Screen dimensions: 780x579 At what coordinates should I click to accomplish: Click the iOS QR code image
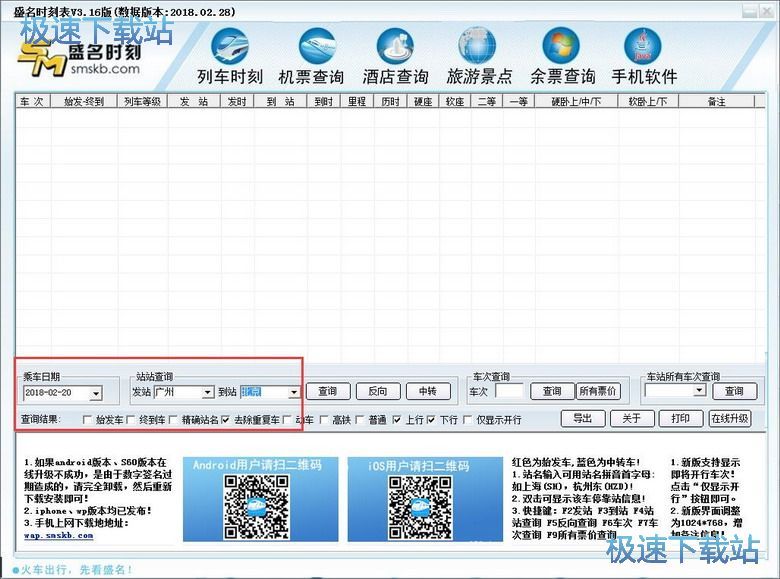point(420,507)
